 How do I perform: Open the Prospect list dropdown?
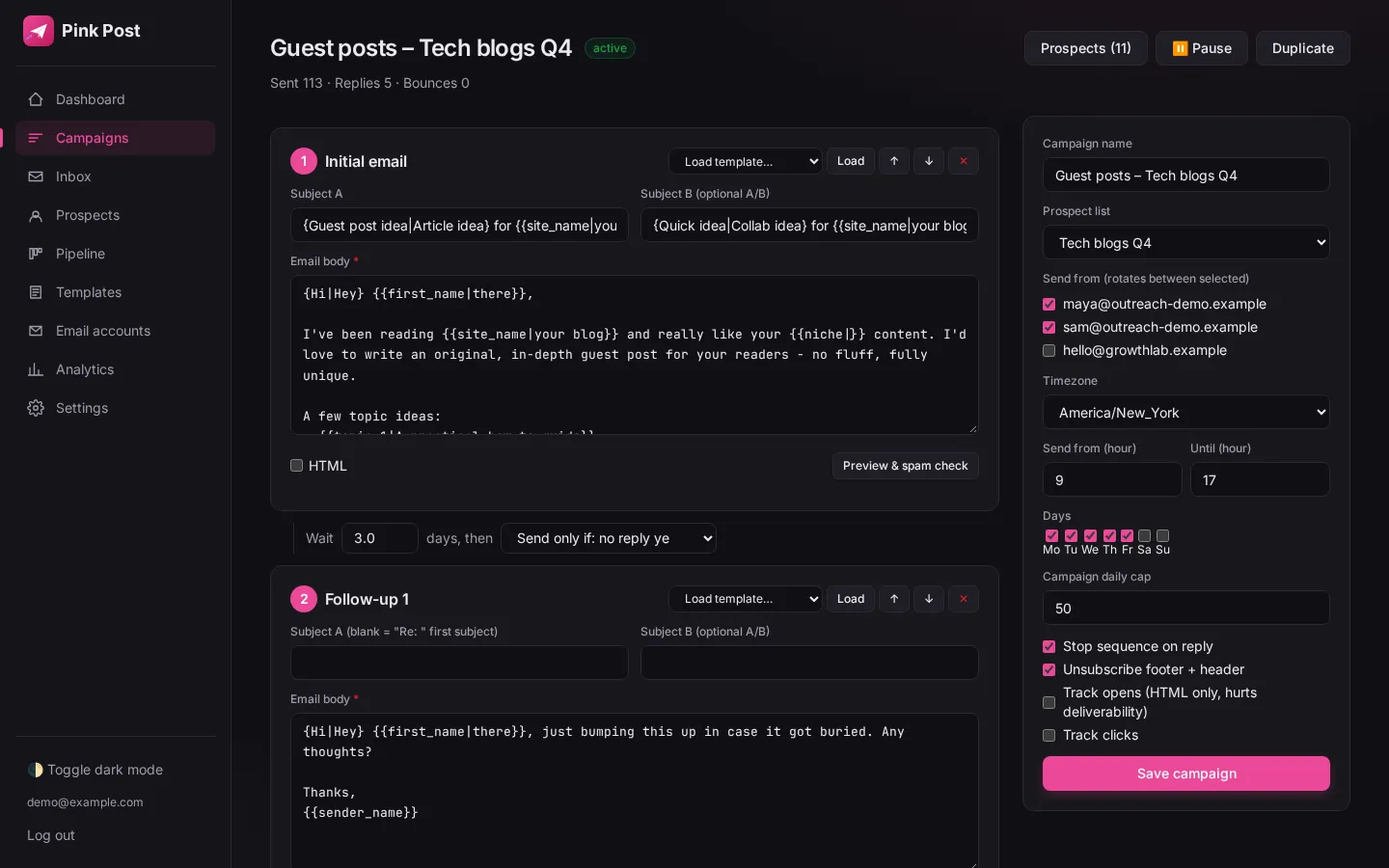1186,243
